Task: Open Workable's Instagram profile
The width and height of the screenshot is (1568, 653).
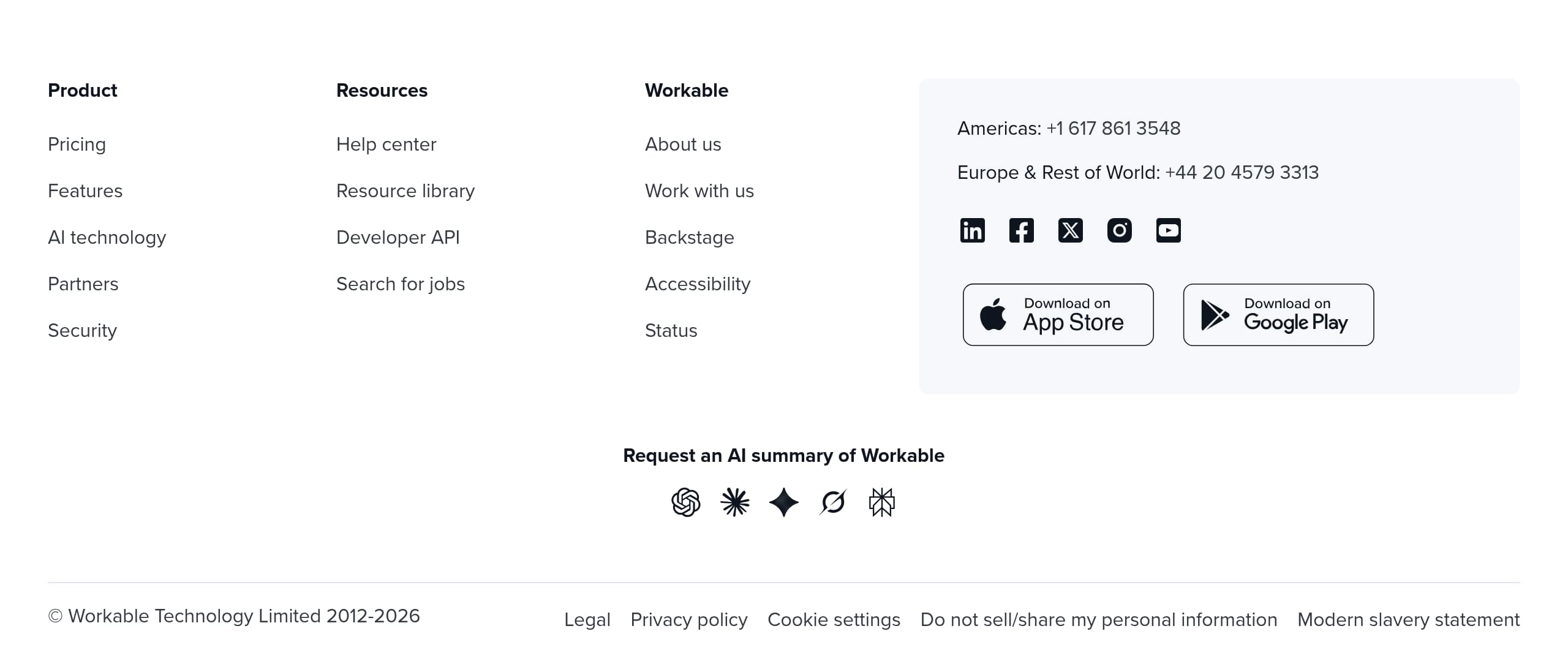Action: tap(1120, 230)
